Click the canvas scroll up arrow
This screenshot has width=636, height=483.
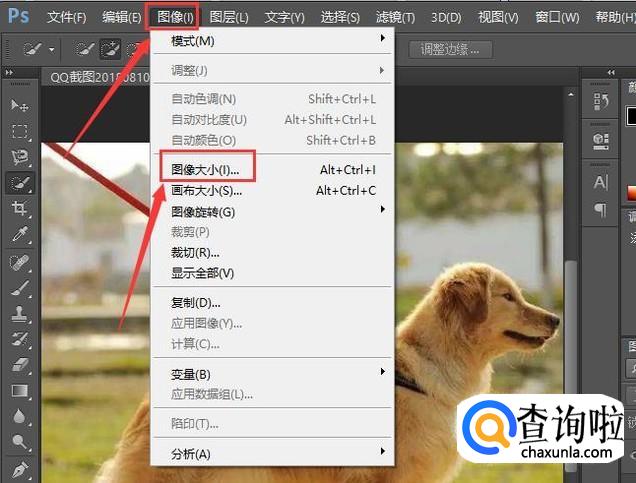tap(571, 94)
